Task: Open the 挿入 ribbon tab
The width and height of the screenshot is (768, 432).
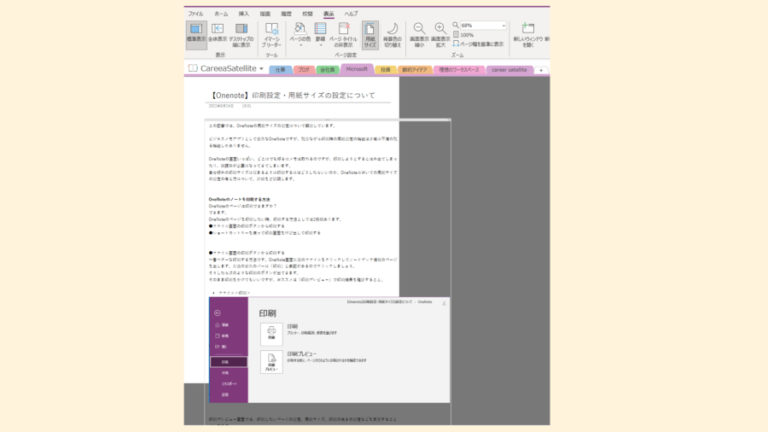Action: pyautogui.click(x=243, y=14)
